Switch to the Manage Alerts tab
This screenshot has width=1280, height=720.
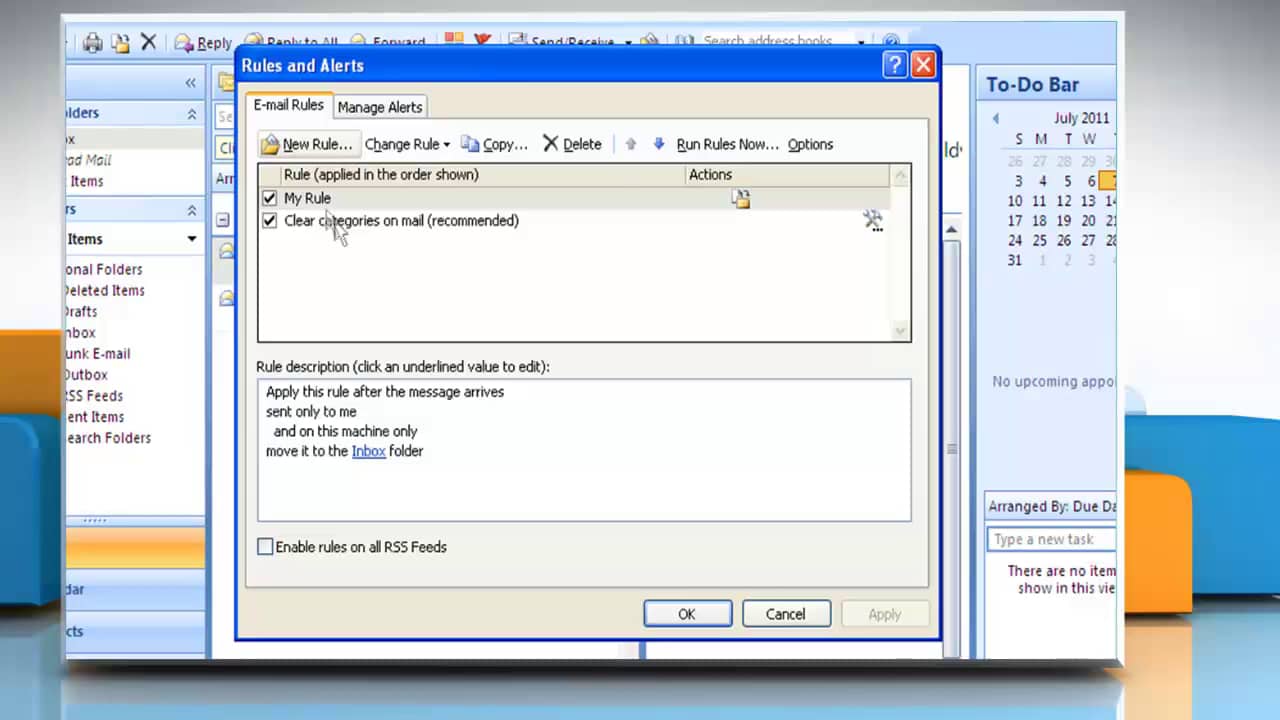[x=380, y=107]
